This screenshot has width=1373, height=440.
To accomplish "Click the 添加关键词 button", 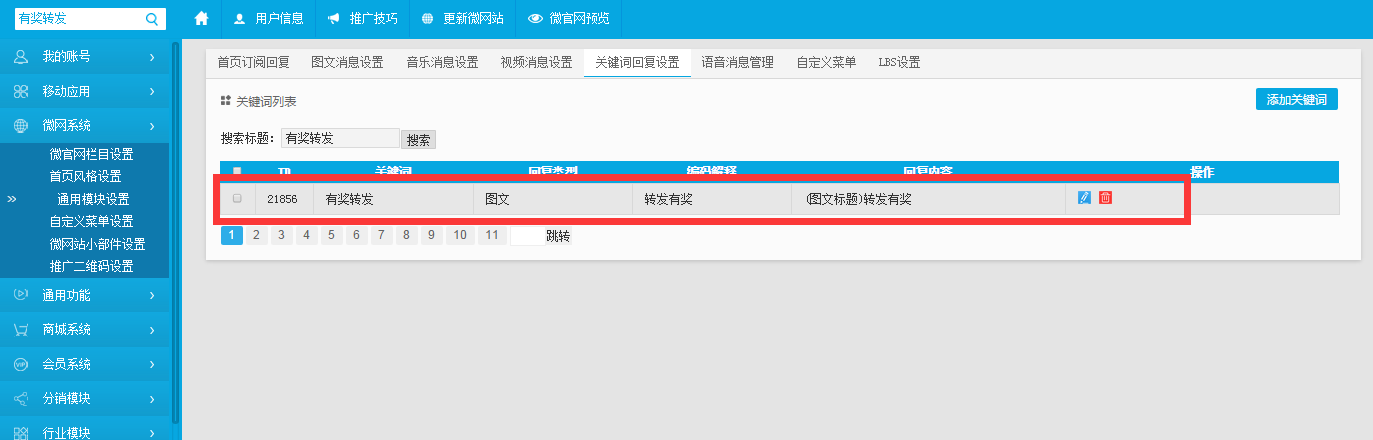I will pyautogui.click(x=1296, y=99).
